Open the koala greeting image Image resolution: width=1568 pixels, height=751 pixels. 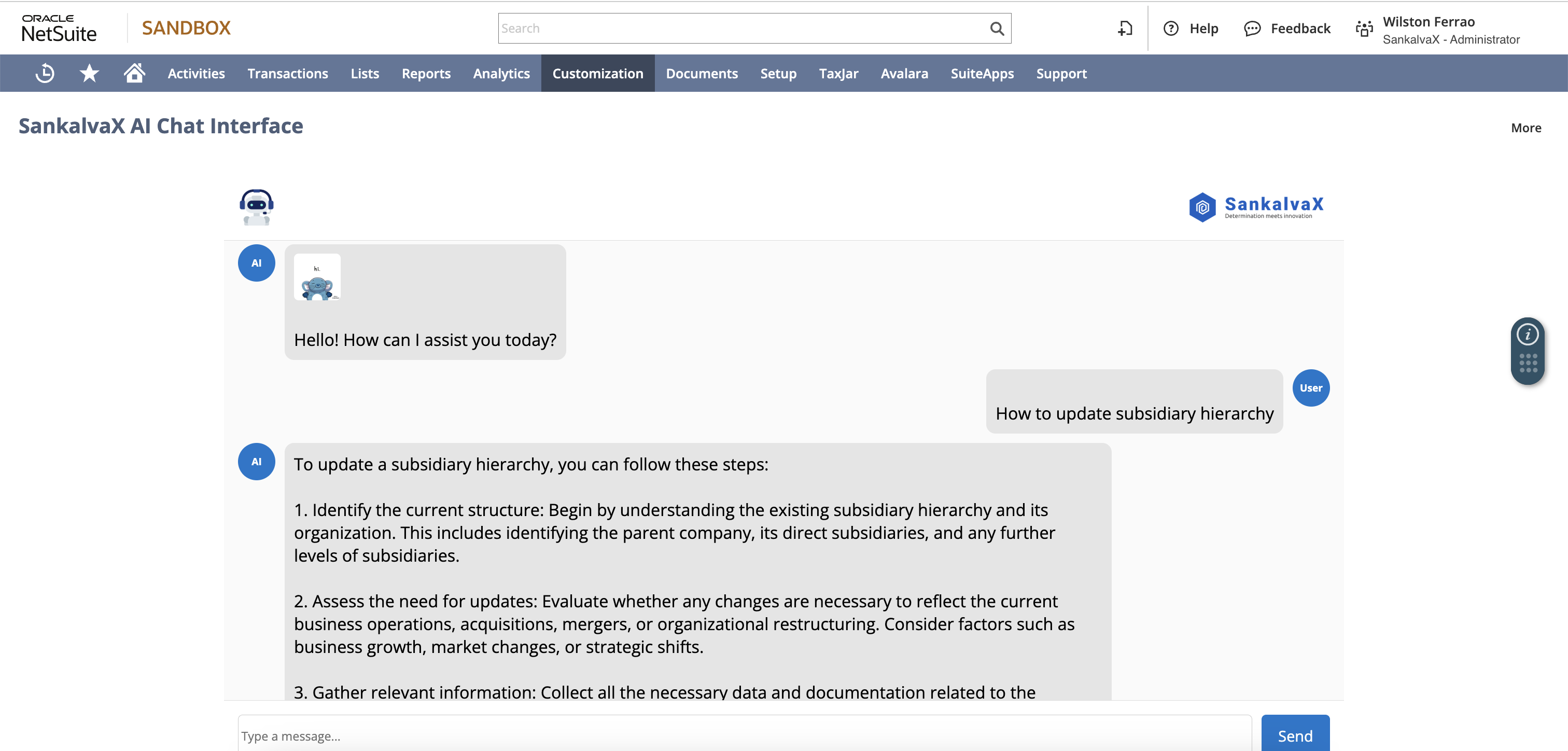coord(317,277)
